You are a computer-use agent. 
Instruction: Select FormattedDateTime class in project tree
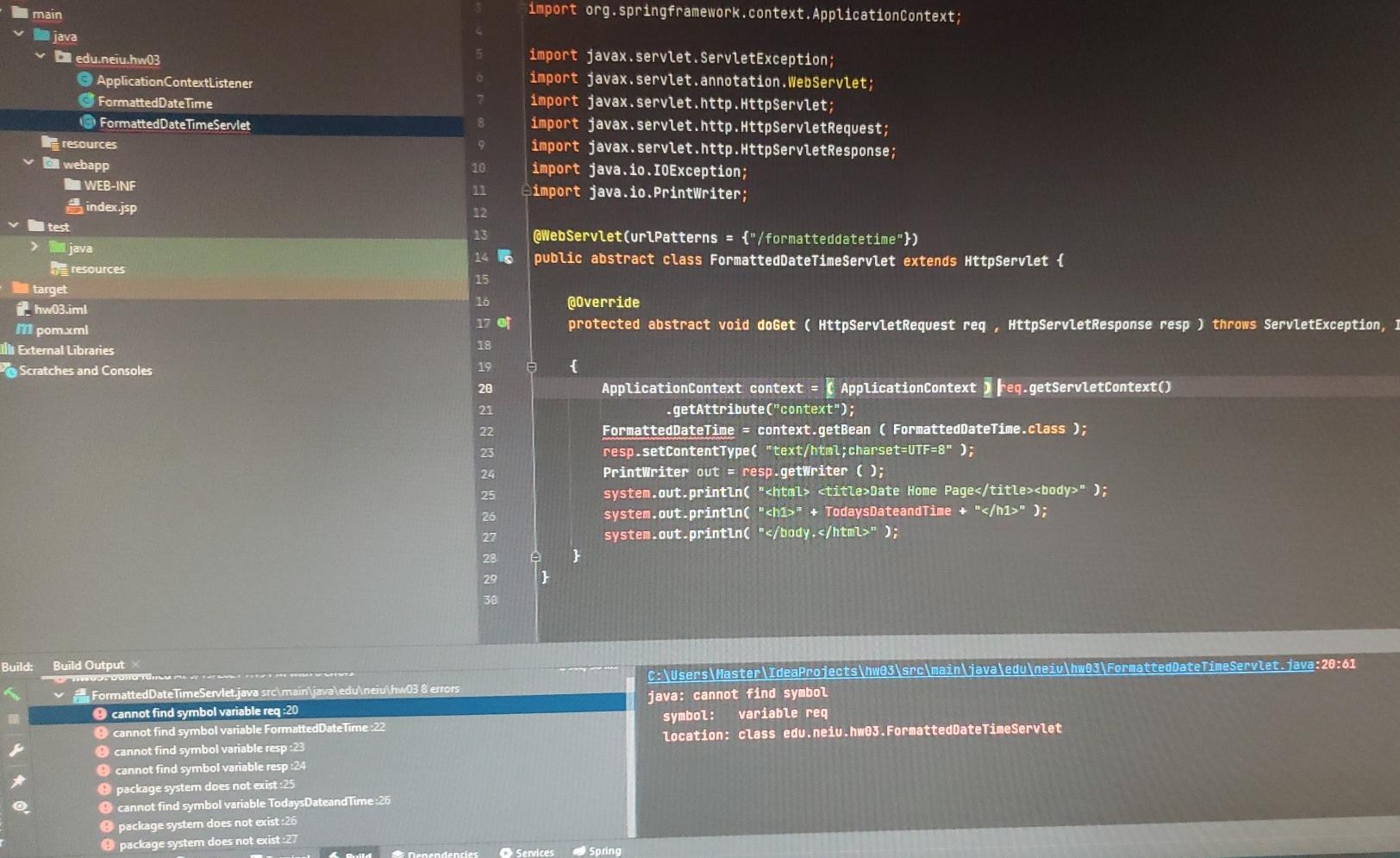point(154,103)
